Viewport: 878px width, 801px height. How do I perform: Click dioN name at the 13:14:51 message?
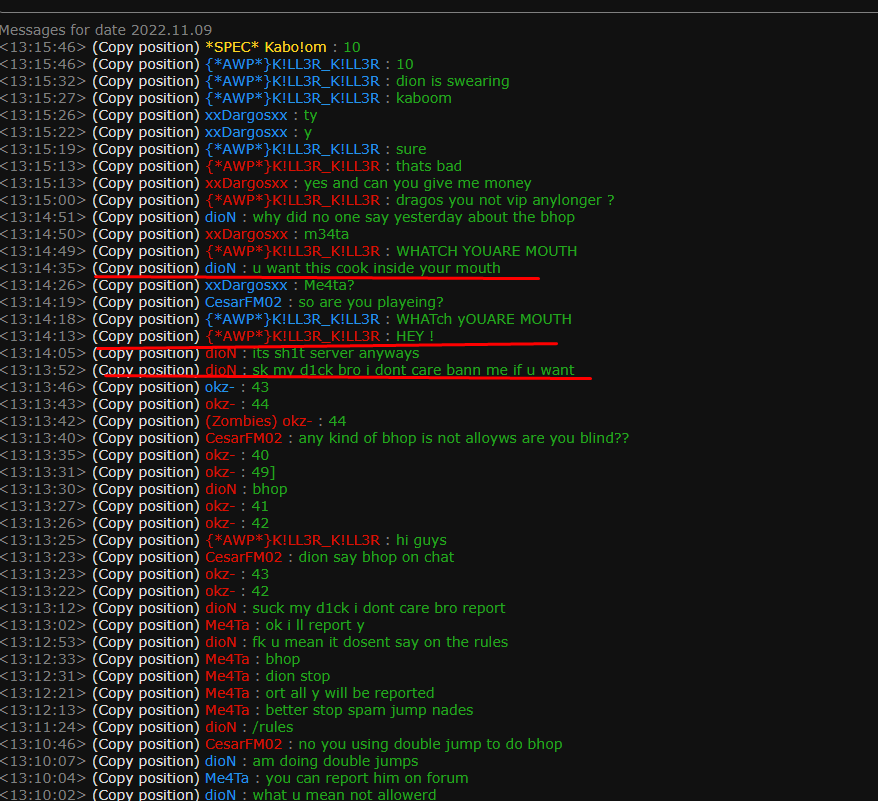click(220, 217)
